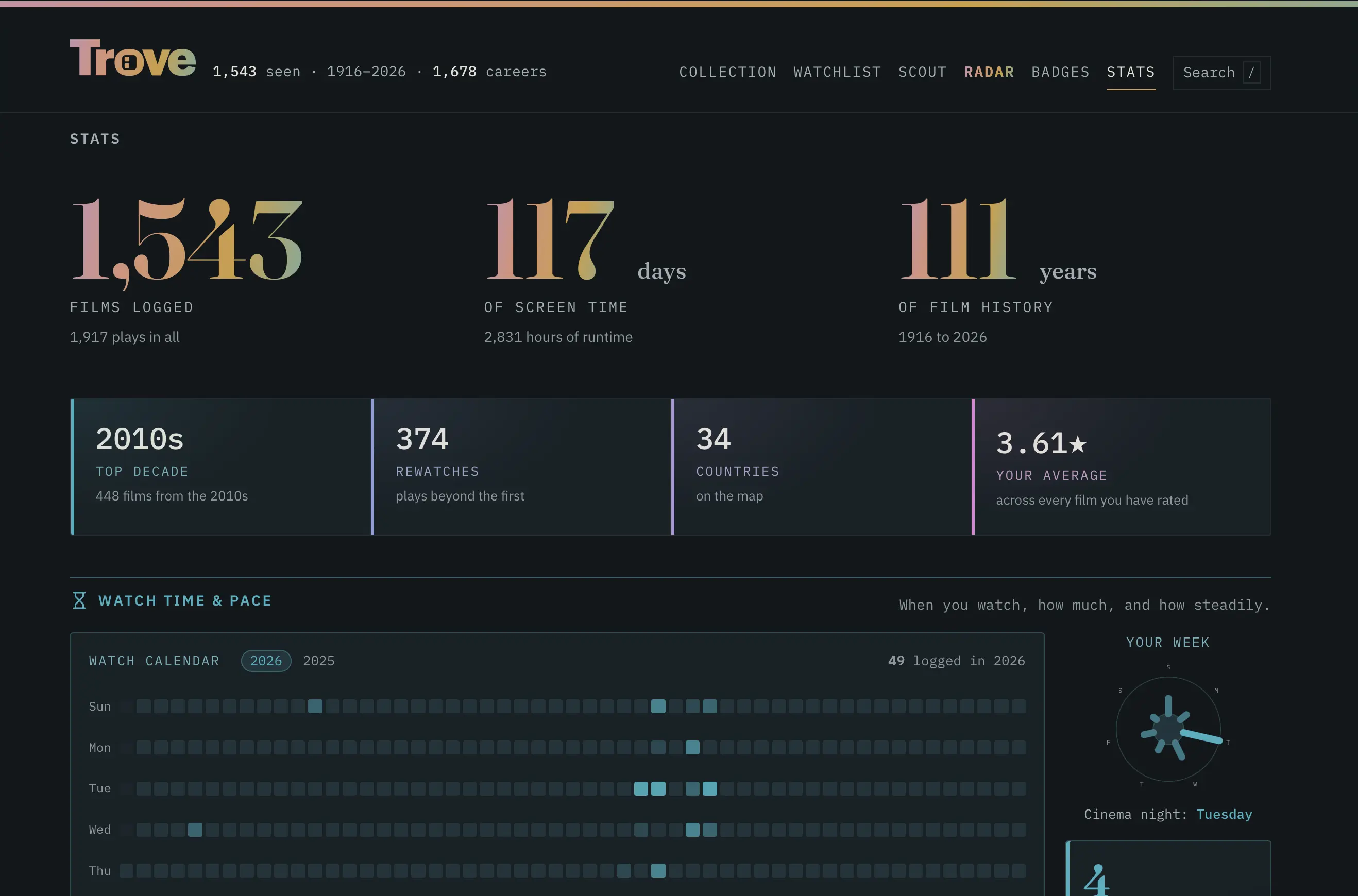Click the '448 films from the 2010s' text

(172, 496)
